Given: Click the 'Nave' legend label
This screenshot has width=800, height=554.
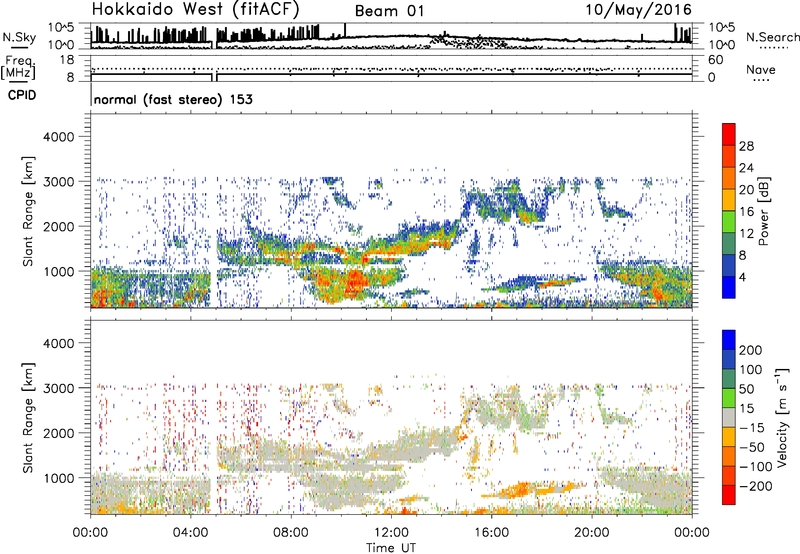Looking at the screenshot, I should pyautogui.click(x=761, y=69).
